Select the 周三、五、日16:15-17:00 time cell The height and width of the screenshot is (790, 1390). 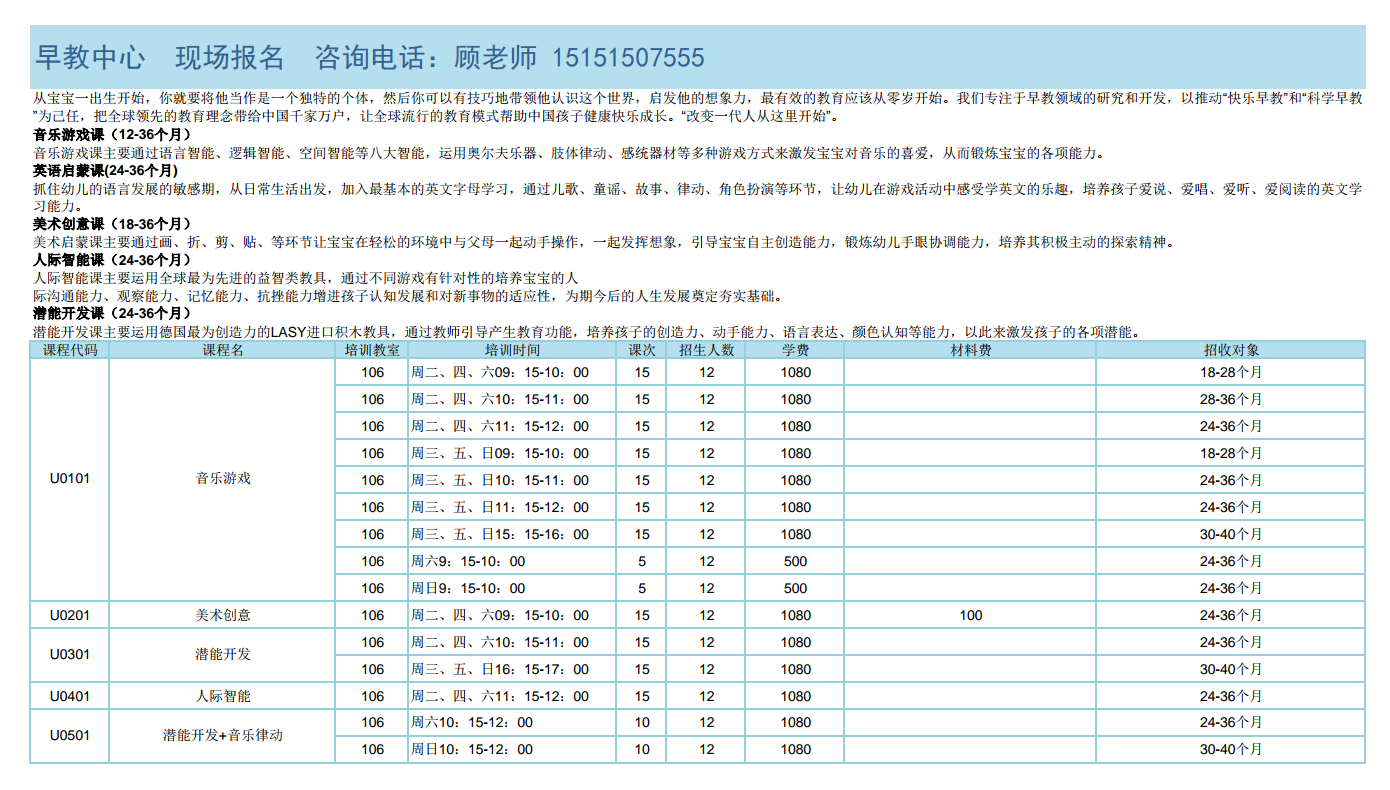click(x=500, y=669)
